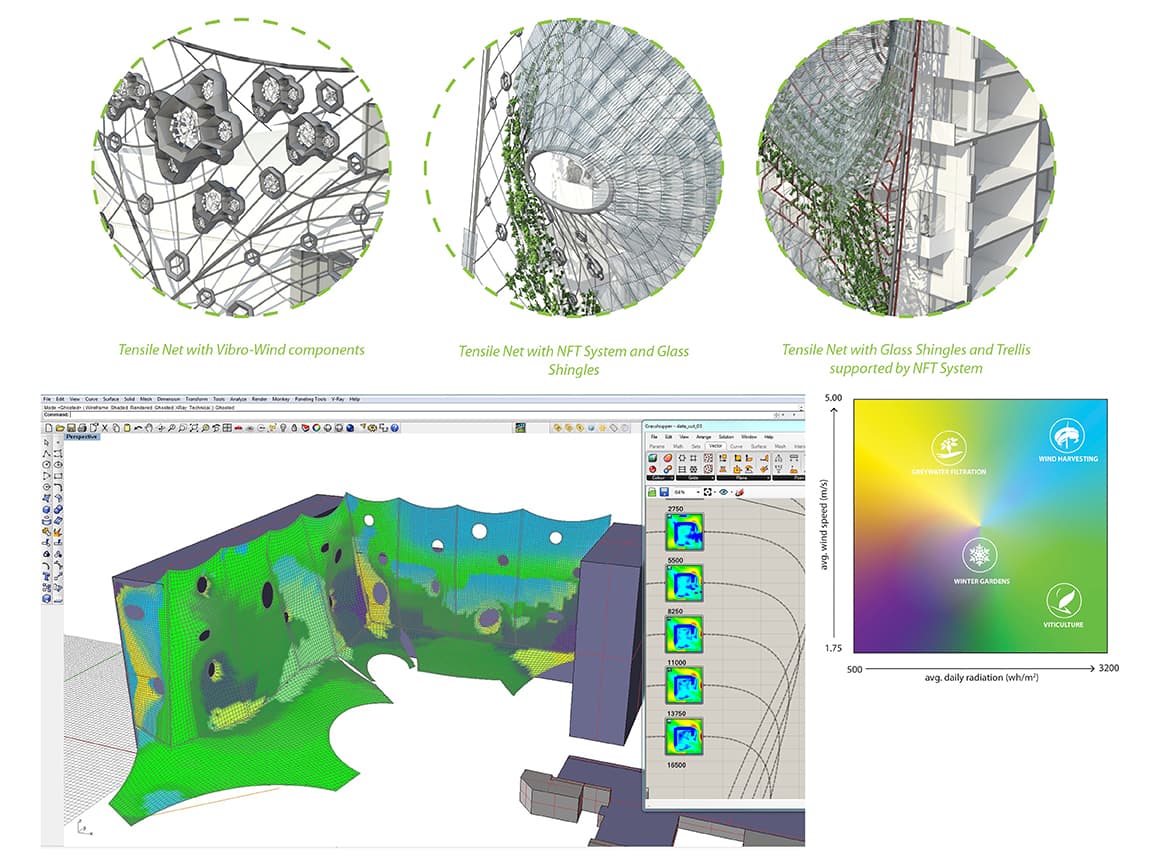Open the Grasshopper Solution menu
Image resolution: width=1152 pixels, height=864 pixels.
coord(726,437)
